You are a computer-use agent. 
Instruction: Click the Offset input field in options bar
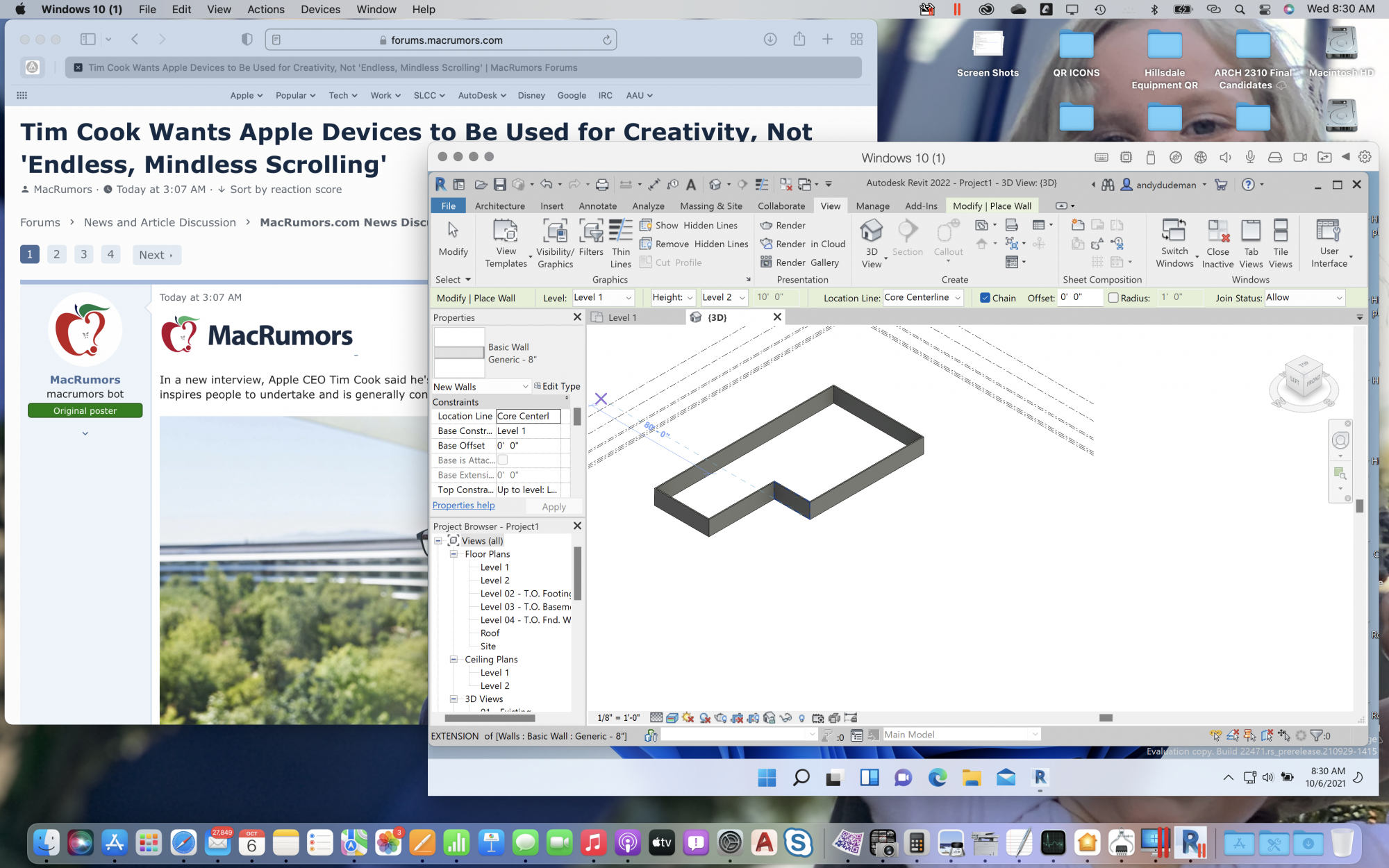(1080, 297)
